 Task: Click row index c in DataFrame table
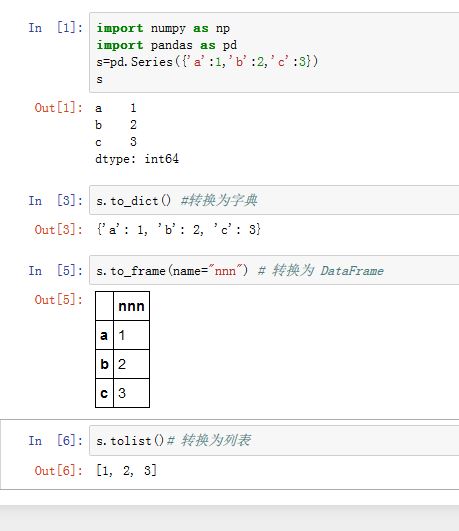104,393
